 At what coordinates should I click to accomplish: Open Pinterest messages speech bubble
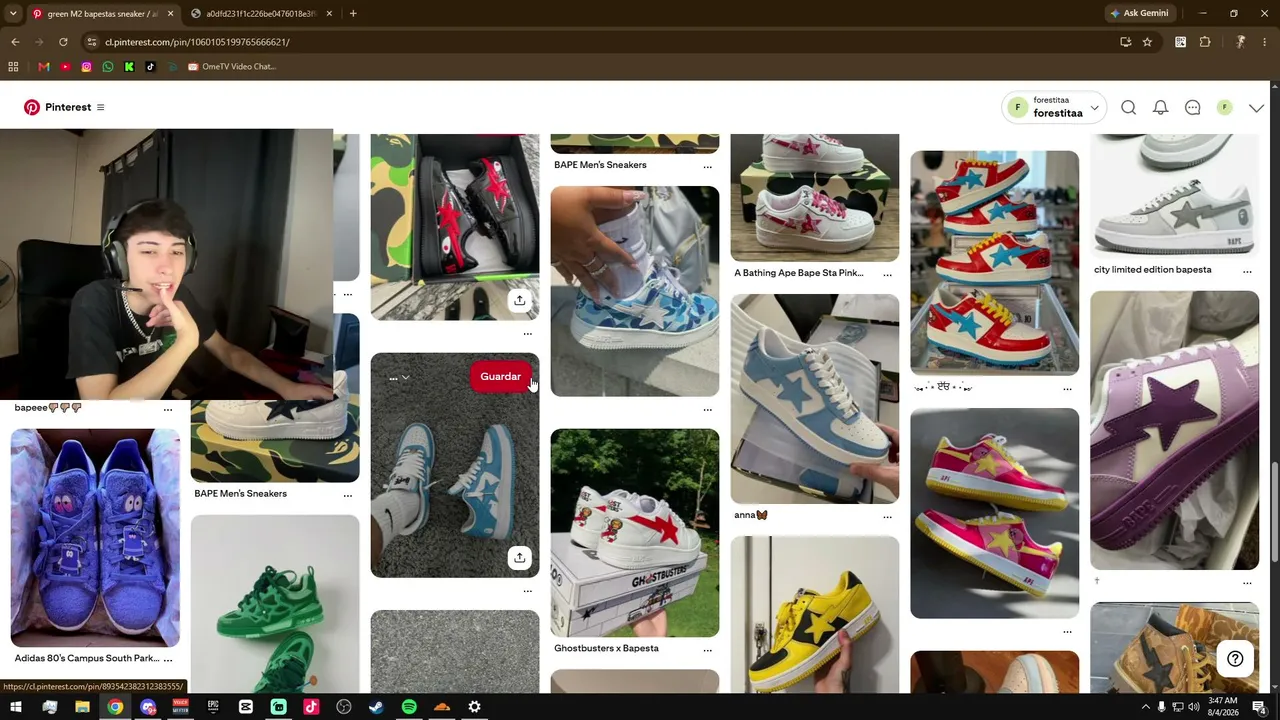point(1192,108)
